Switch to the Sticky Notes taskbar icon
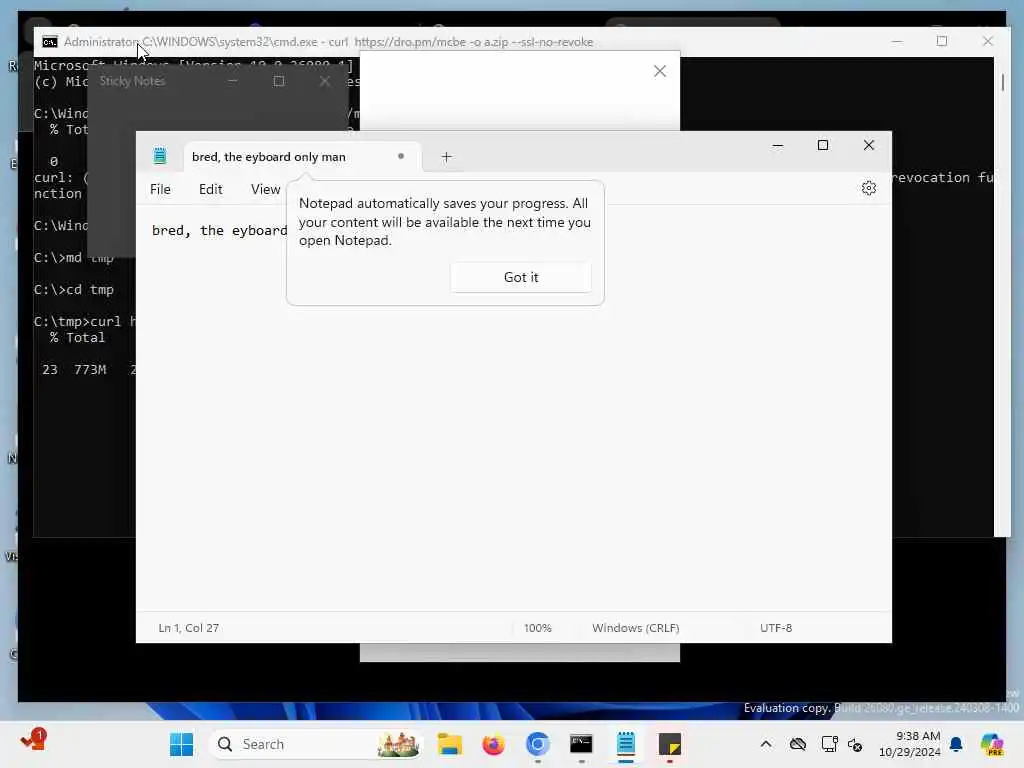The width and height of the screenshot is (1024, 768). (x=669, y=744)
